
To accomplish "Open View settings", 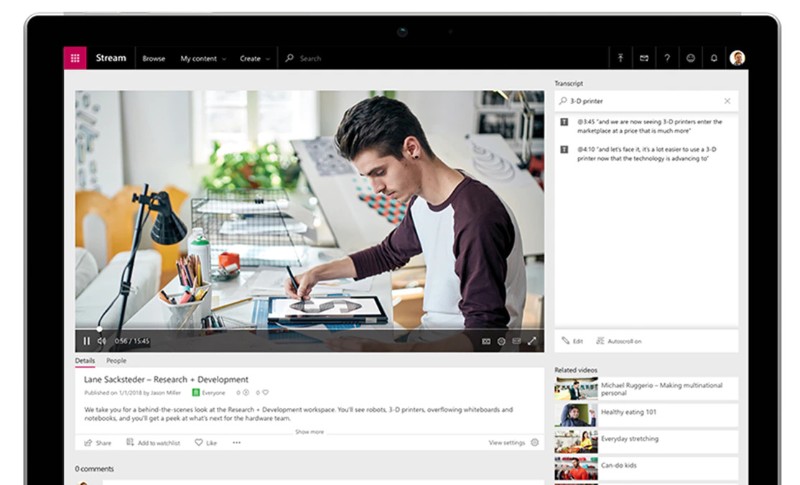I will (507, 443).
